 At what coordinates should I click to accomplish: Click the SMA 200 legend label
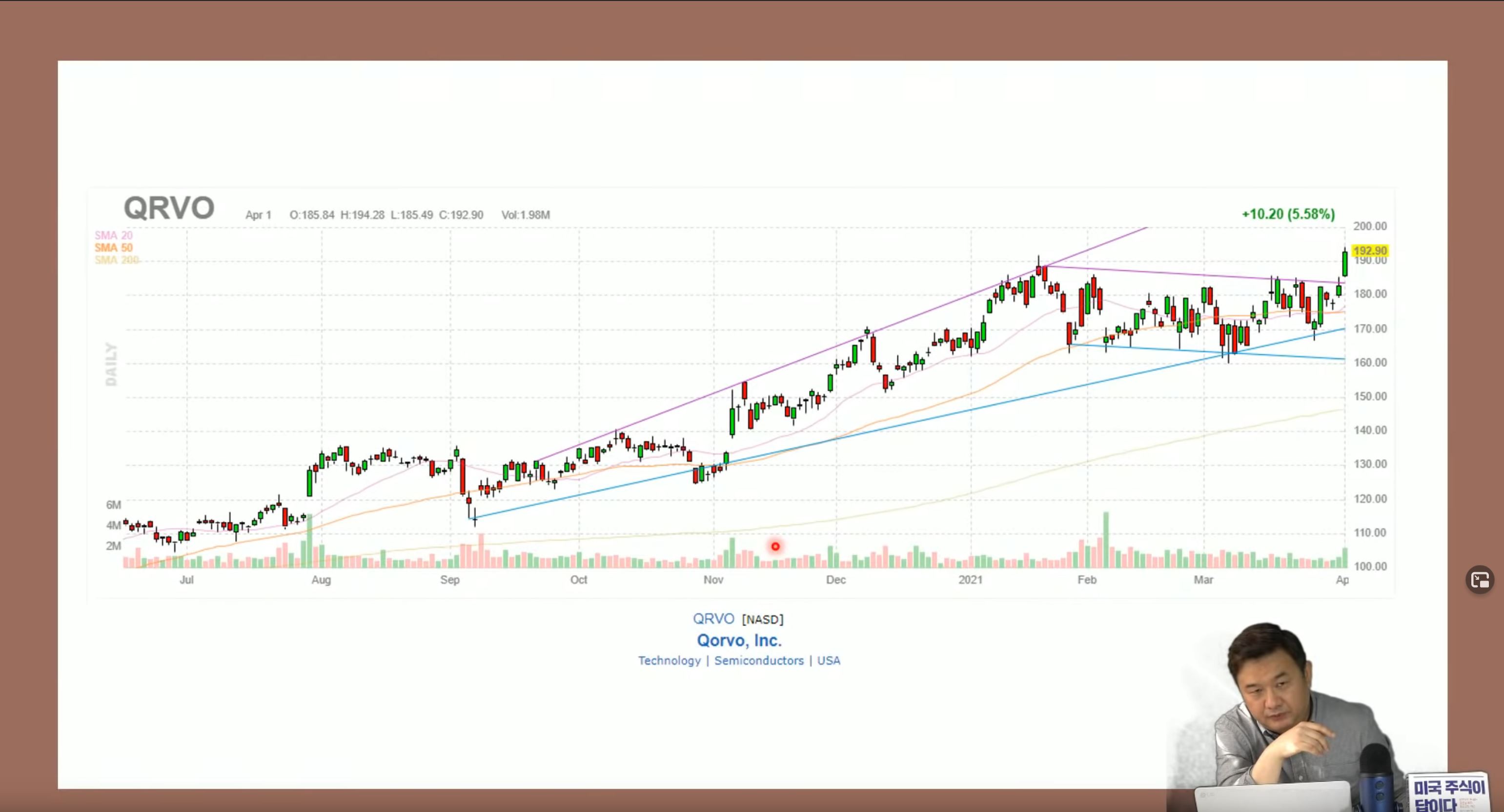coord(116,260)
